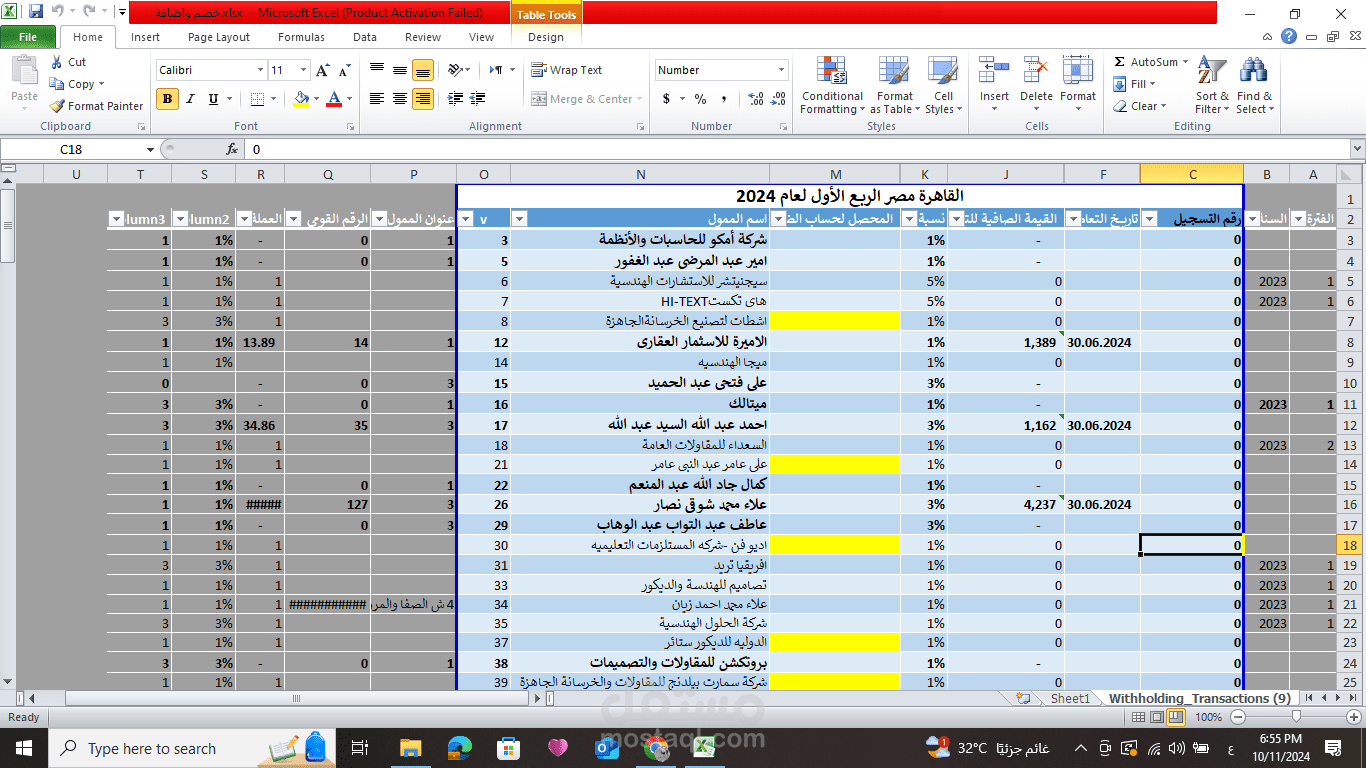The image size is (1366, 768).
Task: Click the Find & Select button
Action: point(1253,88)
